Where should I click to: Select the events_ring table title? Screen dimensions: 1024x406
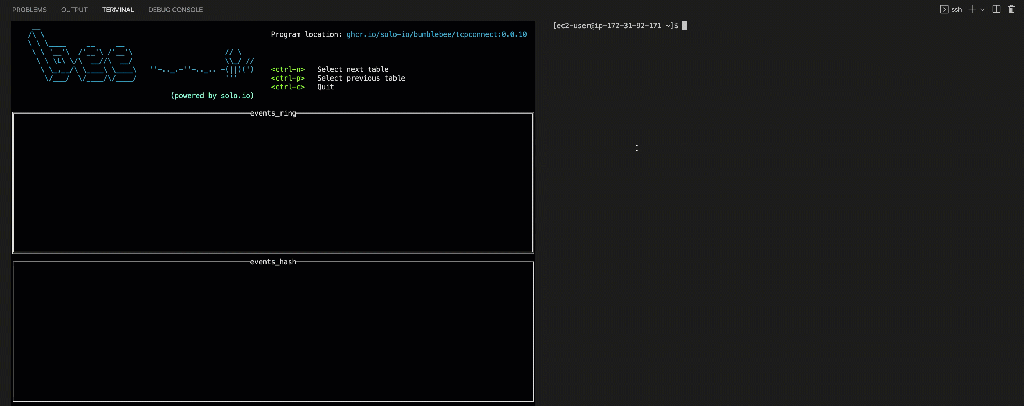pyautogui.click(x=272, y=113)
